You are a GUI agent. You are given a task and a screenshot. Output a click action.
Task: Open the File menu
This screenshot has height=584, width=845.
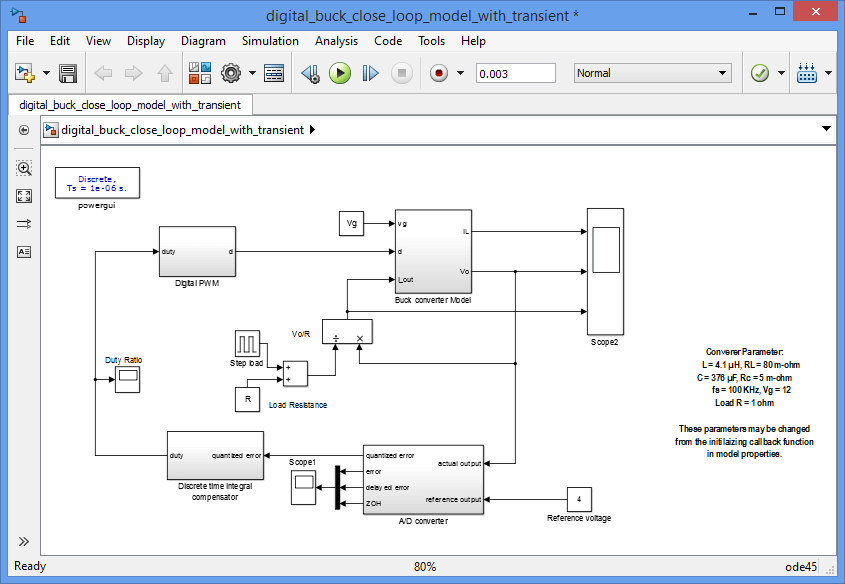(25, 41)
